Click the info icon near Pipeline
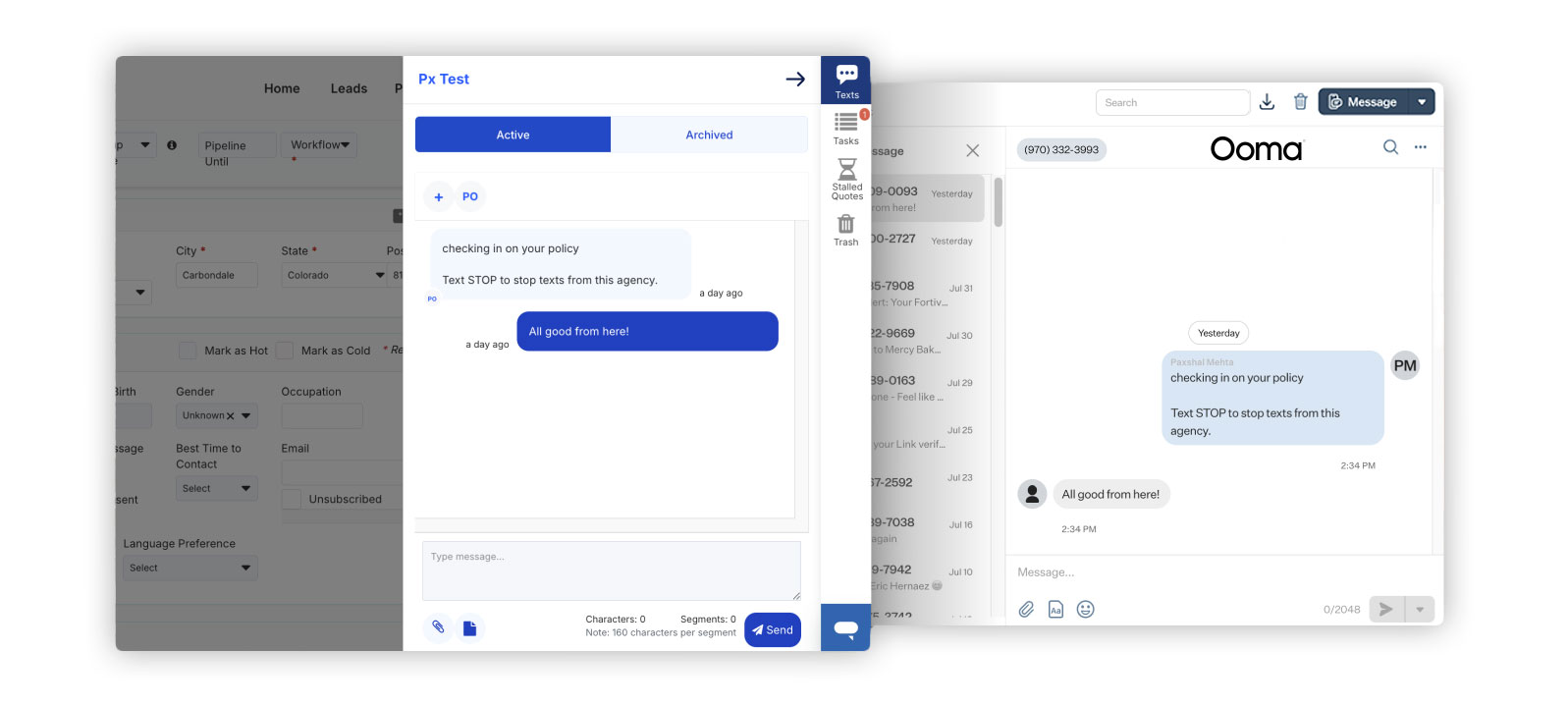The height and width of the screenshot is (705, 1568). click(x=172, y=145)
